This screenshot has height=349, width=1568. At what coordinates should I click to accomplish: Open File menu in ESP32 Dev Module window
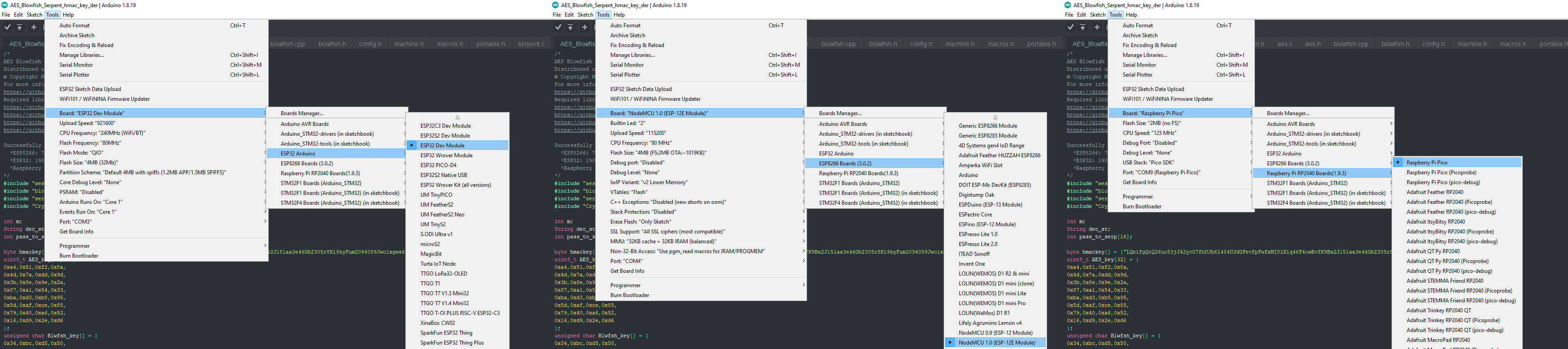(5, 15)
